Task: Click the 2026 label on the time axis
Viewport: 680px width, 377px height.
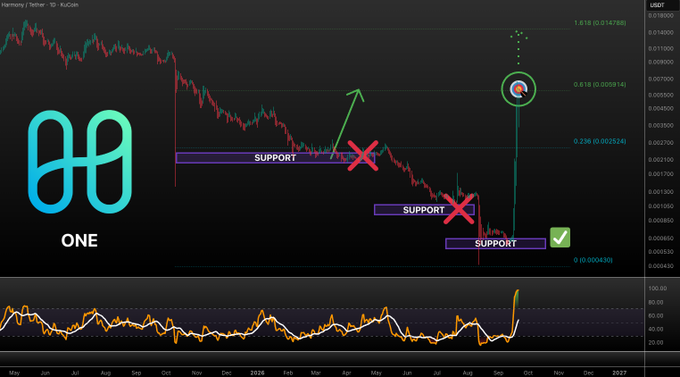Action: (257, 373)
